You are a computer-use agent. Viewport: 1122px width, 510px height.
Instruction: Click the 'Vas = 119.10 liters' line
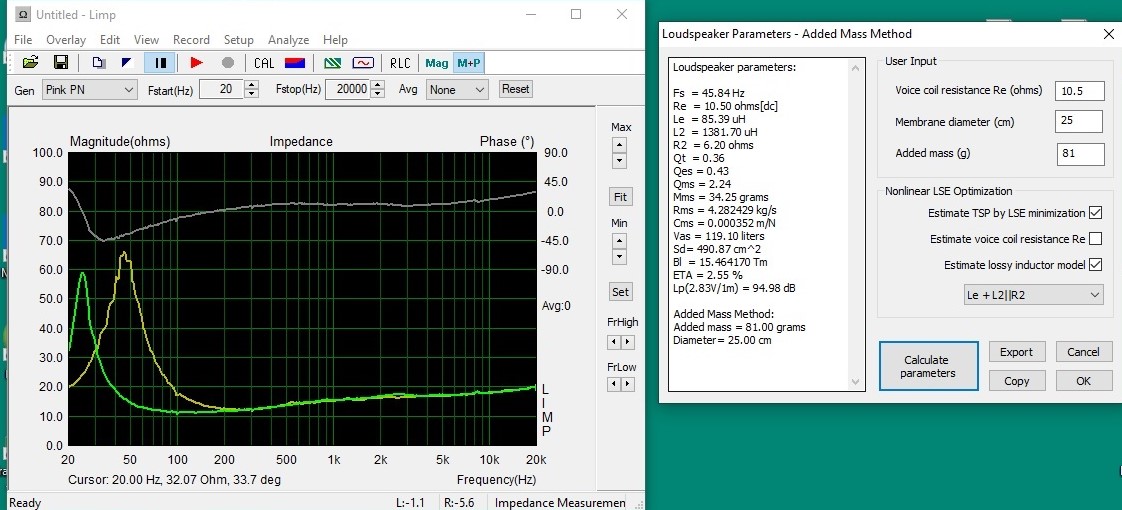pos(718,236)
